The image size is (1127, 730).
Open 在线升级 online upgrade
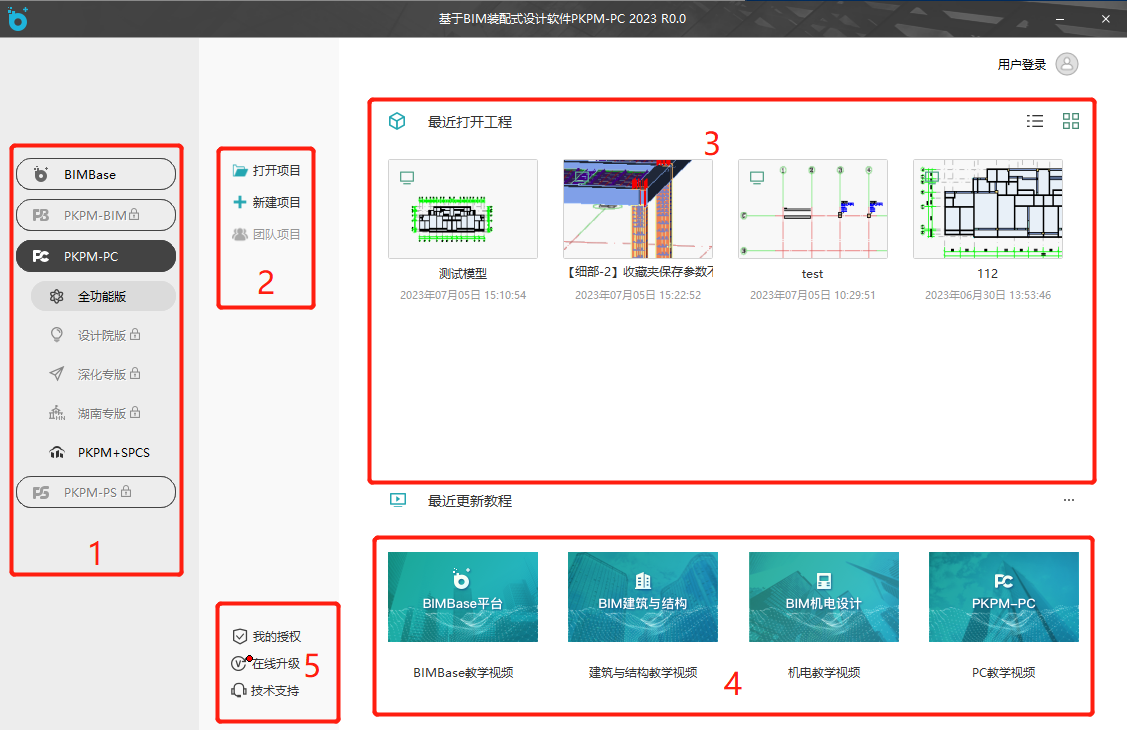(x=266, y=663)
